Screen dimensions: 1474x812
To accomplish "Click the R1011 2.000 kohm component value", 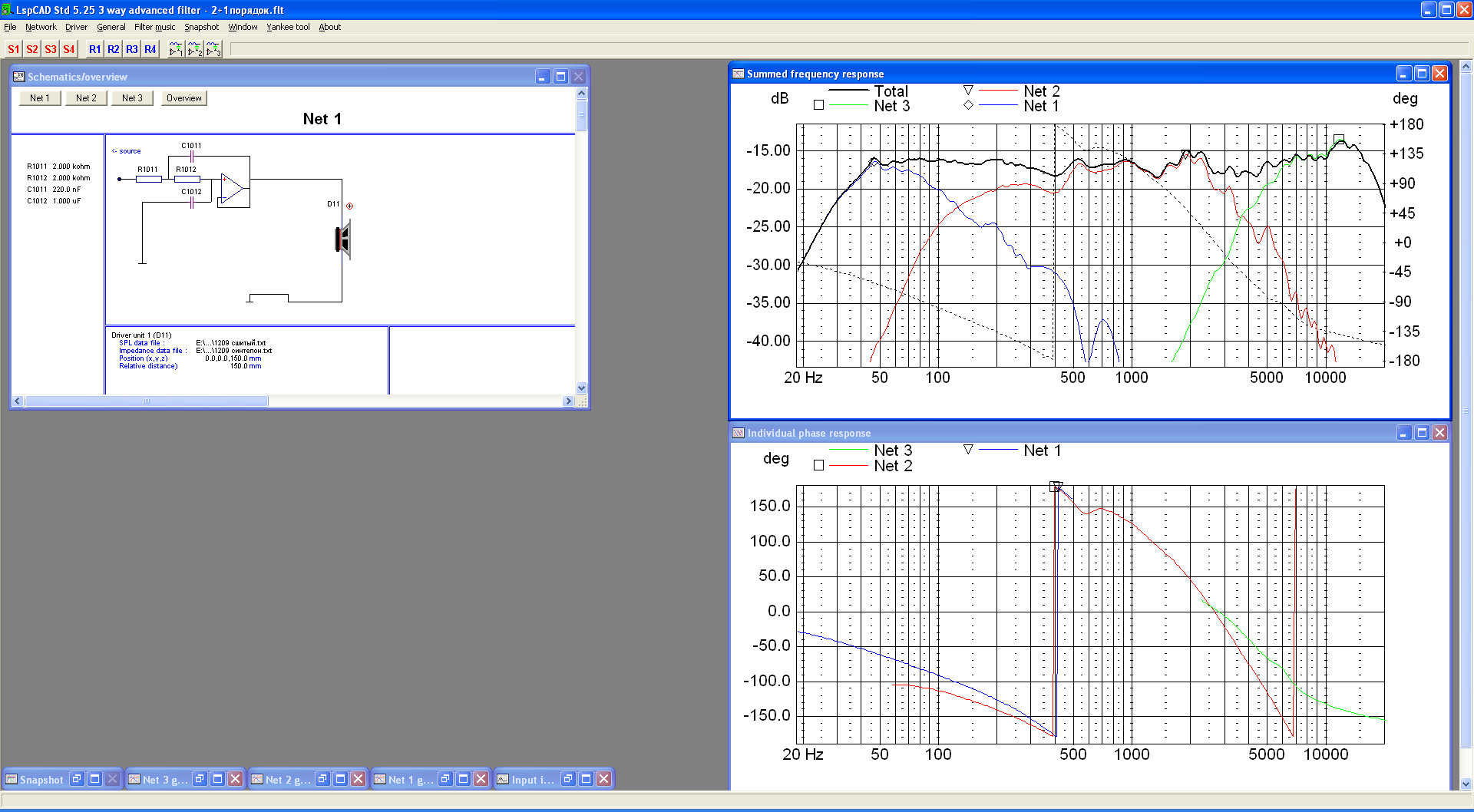I will (58, 167).
